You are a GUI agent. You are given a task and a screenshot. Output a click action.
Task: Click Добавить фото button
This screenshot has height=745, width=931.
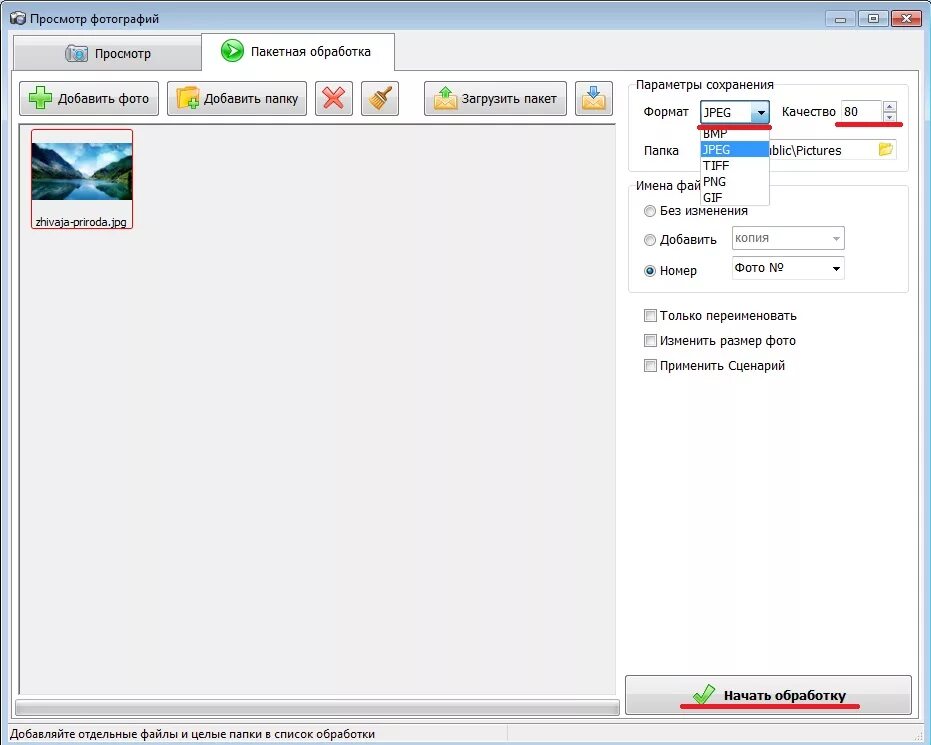point(89,99)
